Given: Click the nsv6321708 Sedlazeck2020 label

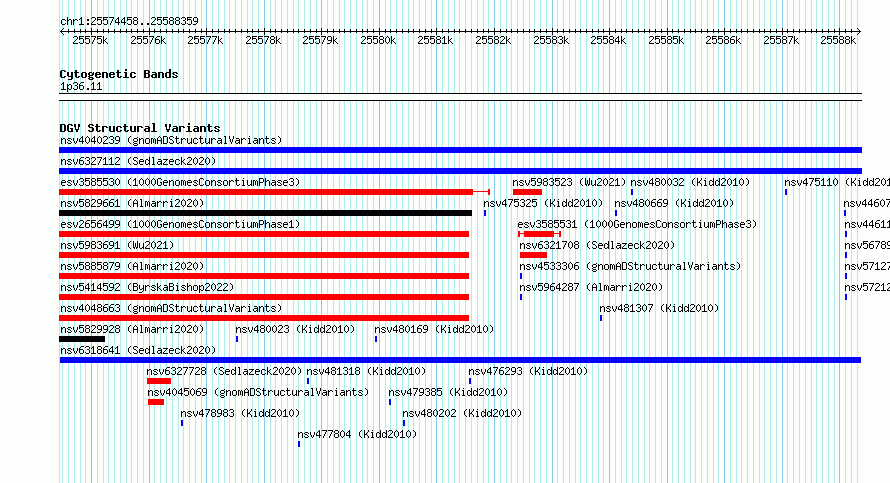Looking at the screenshot, I should (597, 245).
